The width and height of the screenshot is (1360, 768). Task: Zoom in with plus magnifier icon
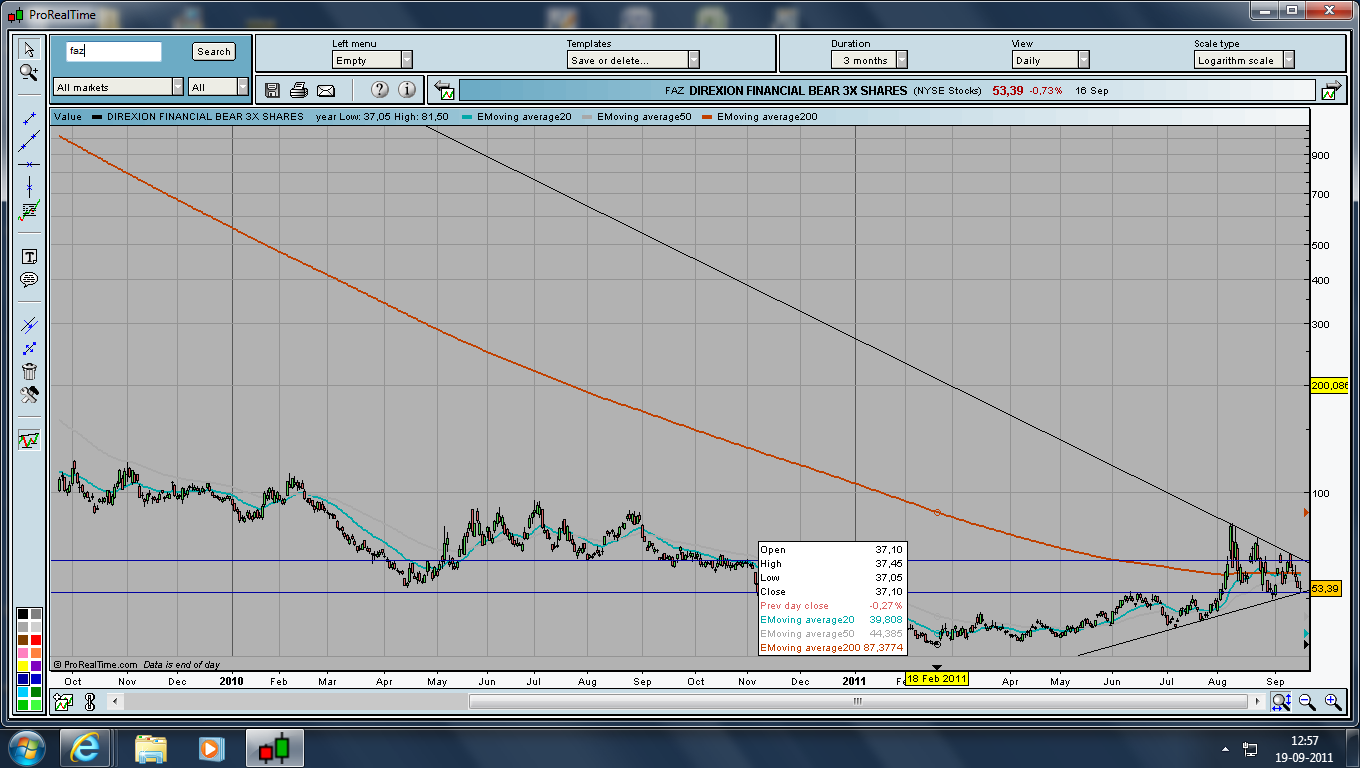point(1333,702)
